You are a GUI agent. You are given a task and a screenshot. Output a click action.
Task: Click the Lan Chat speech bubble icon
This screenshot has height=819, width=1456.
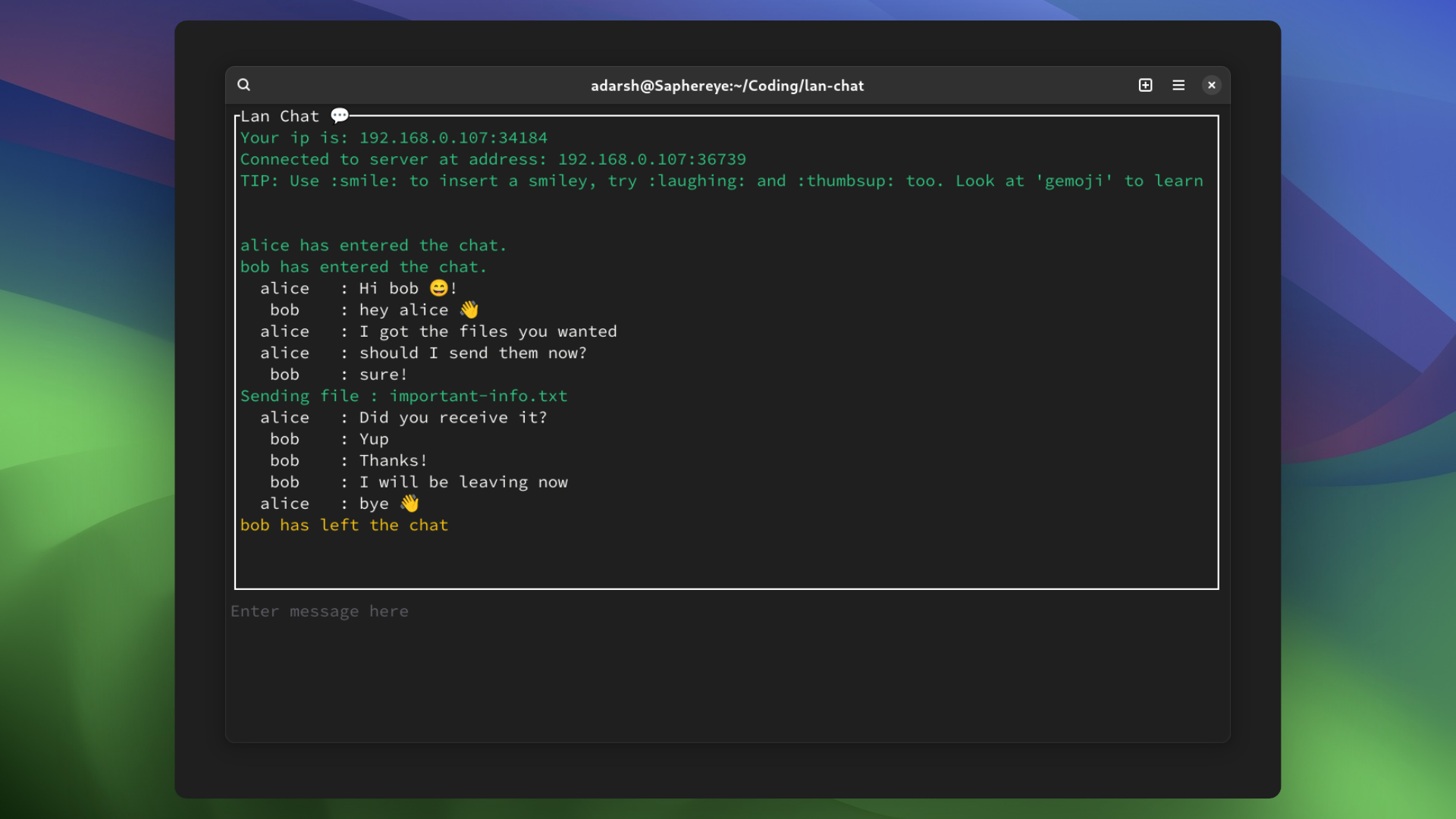coord(340,115)
